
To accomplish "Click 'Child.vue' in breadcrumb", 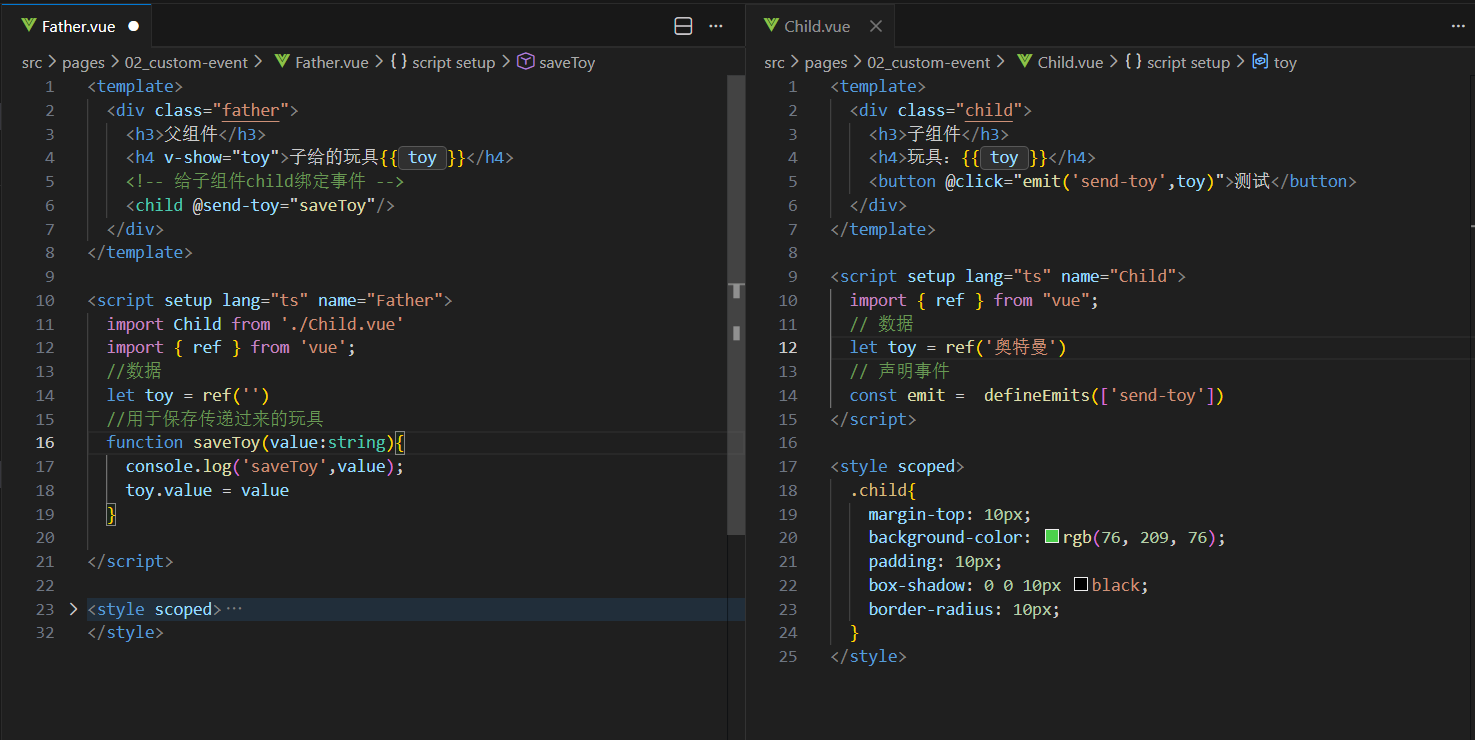I will pos(1070,62).
